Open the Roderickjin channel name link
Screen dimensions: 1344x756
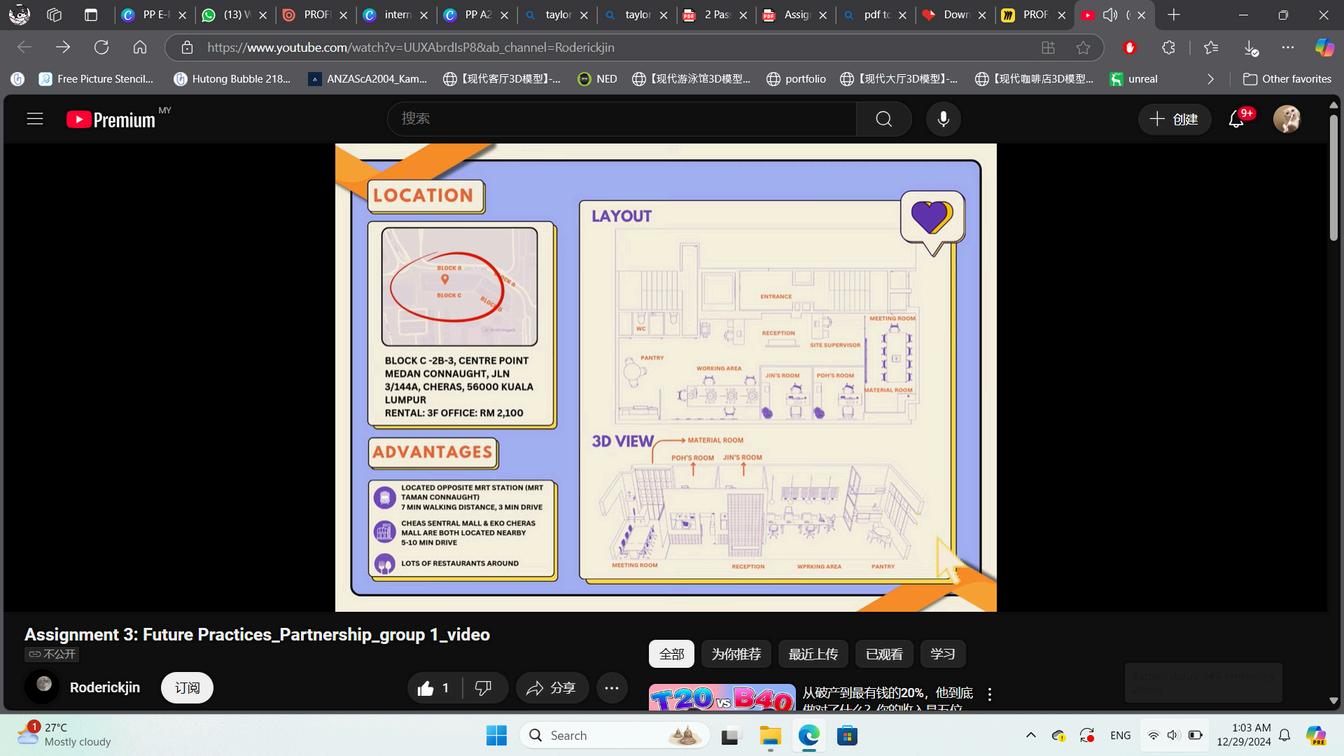(x=105, y=688)
